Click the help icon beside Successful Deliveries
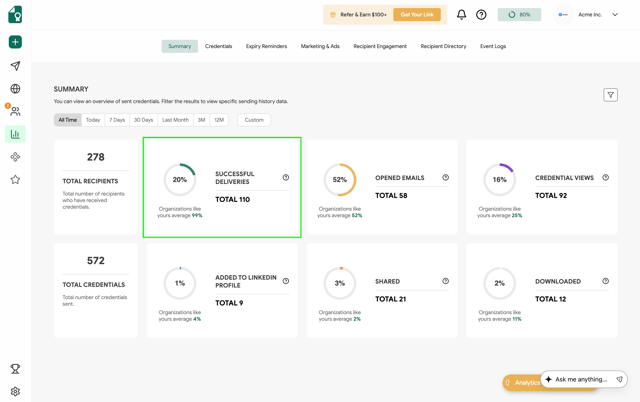The image size is (640, 402). 286,178
